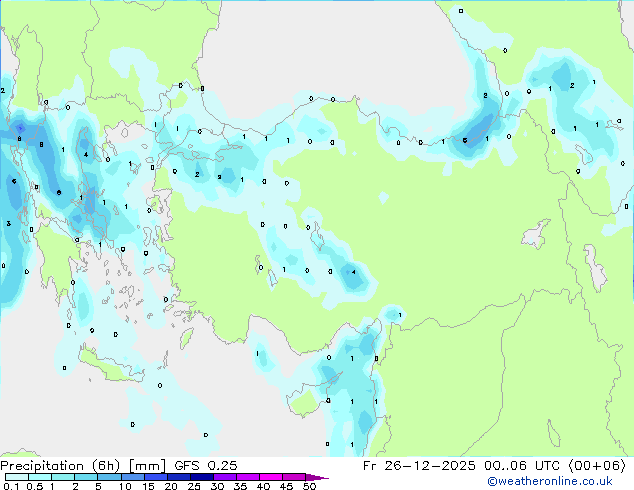Select the 2–5 mm legend color box
The width and height of the screenshot is (634, 490).
pos(86,477)
